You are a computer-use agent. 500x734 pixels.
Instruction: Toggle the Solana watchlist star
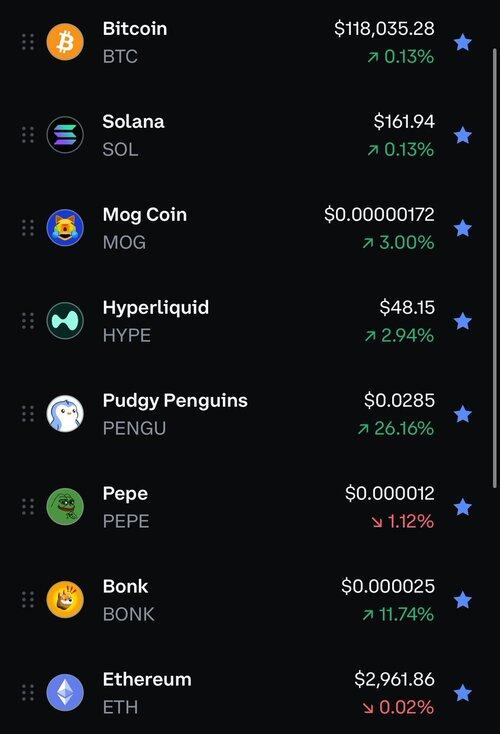[463, 135]
